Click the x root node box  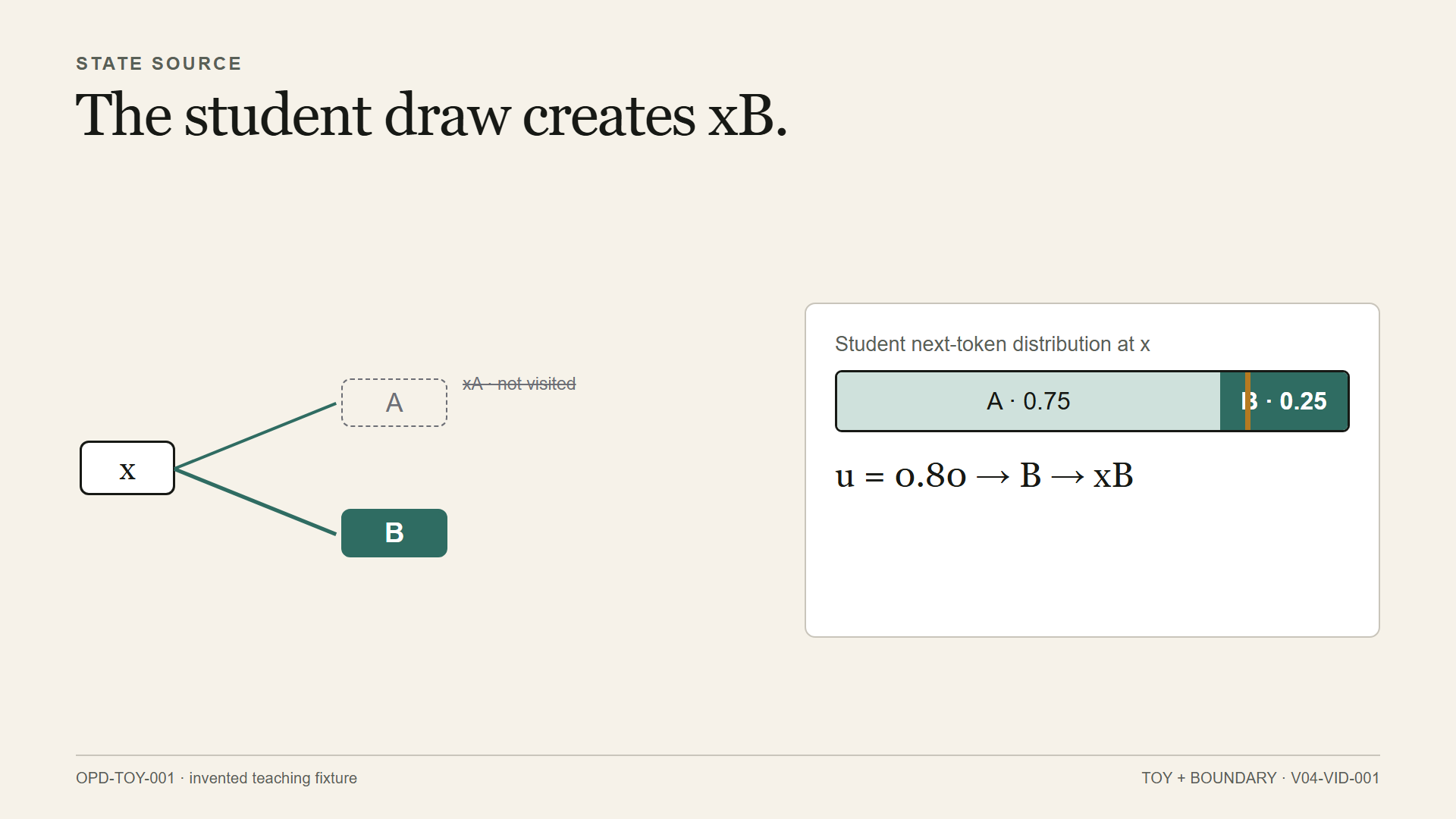pyautogui.click(x=127, y=468)
